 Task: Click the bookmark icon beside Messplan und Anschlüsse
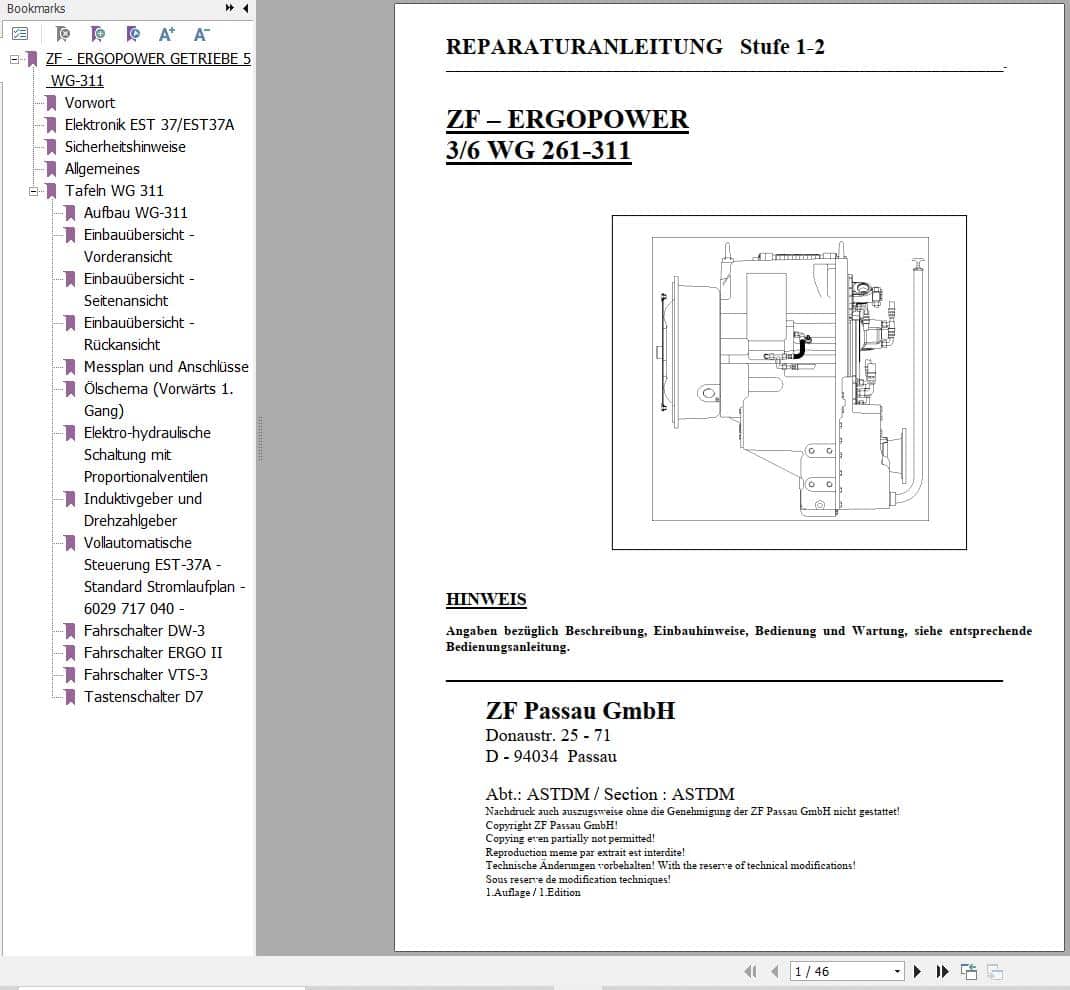70,366
